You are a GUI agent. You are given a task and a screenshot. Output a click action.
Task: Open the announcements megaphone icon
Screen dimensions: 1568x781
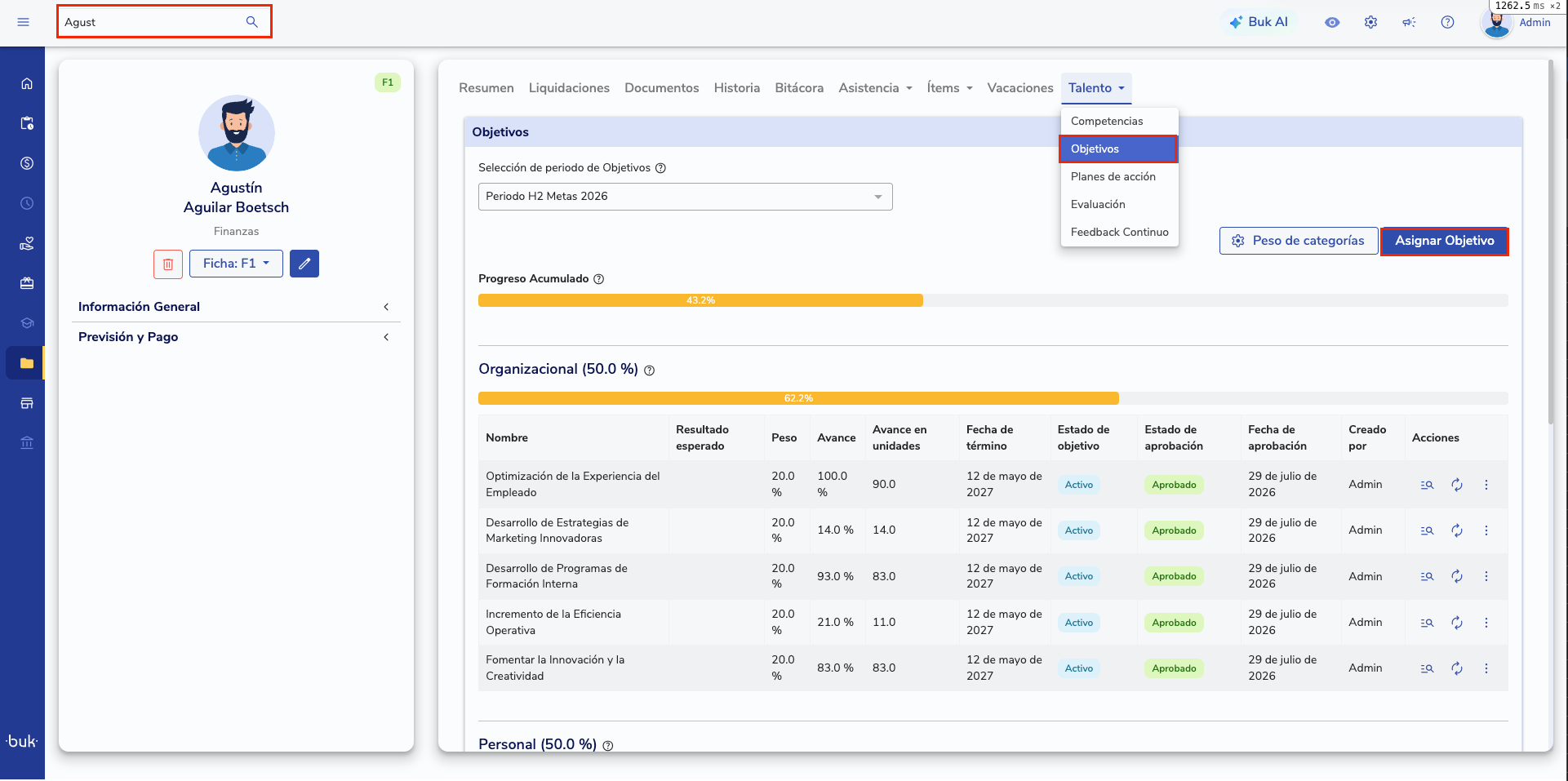coord(1409,22)
